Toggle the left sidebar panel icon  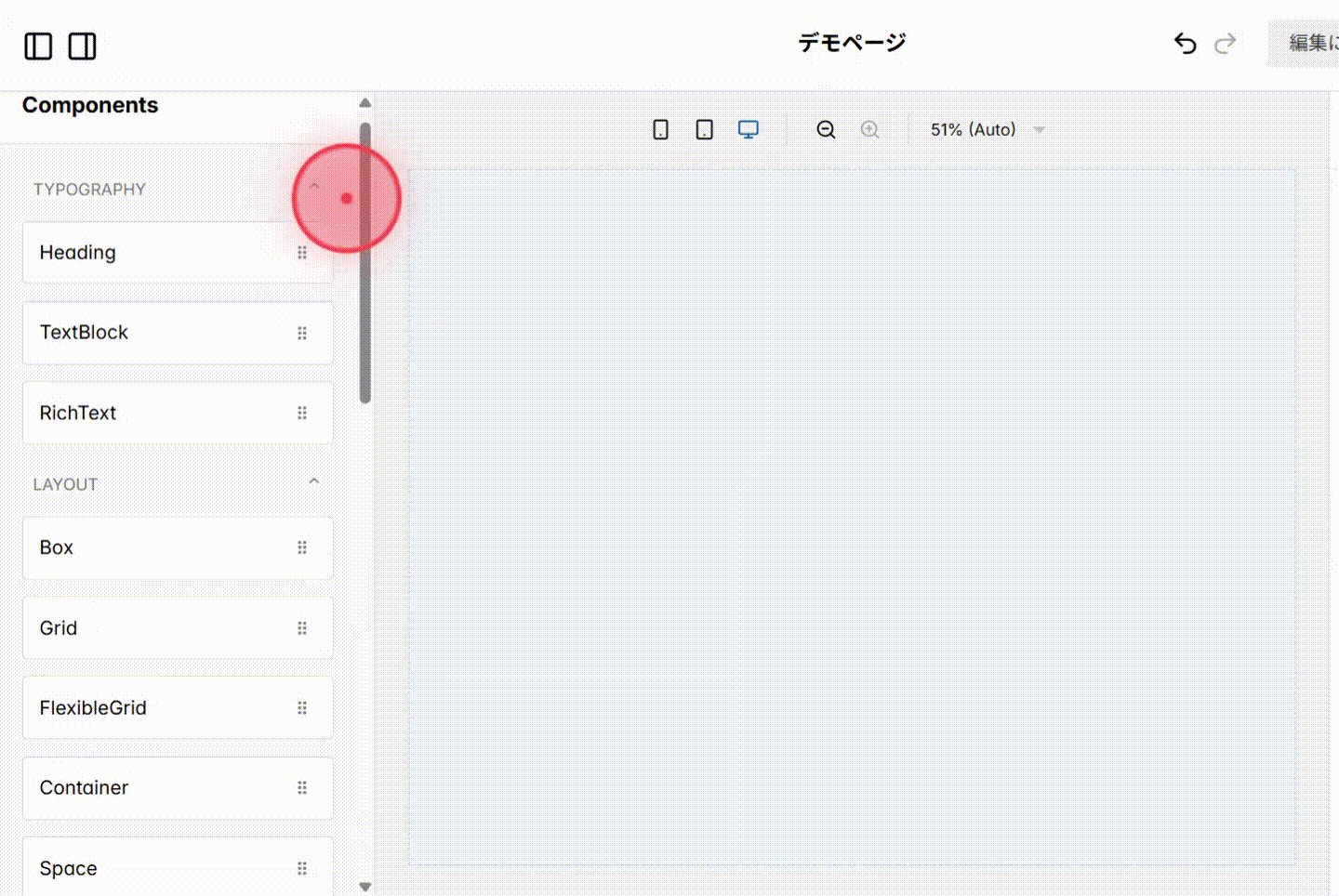click(38, 46)
